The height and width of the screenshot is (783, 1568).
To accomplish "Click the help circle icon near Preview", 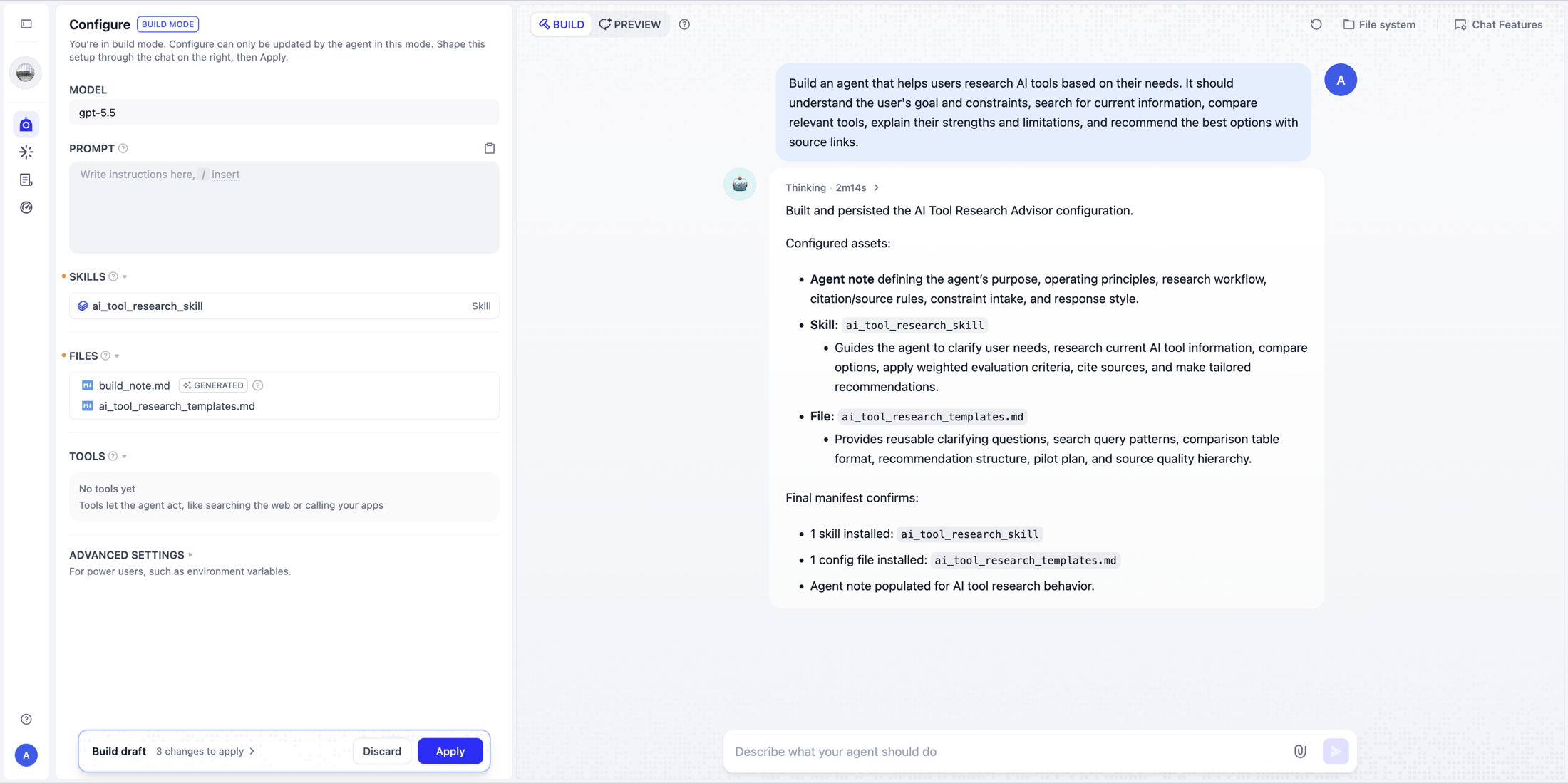I will [684, 24].
